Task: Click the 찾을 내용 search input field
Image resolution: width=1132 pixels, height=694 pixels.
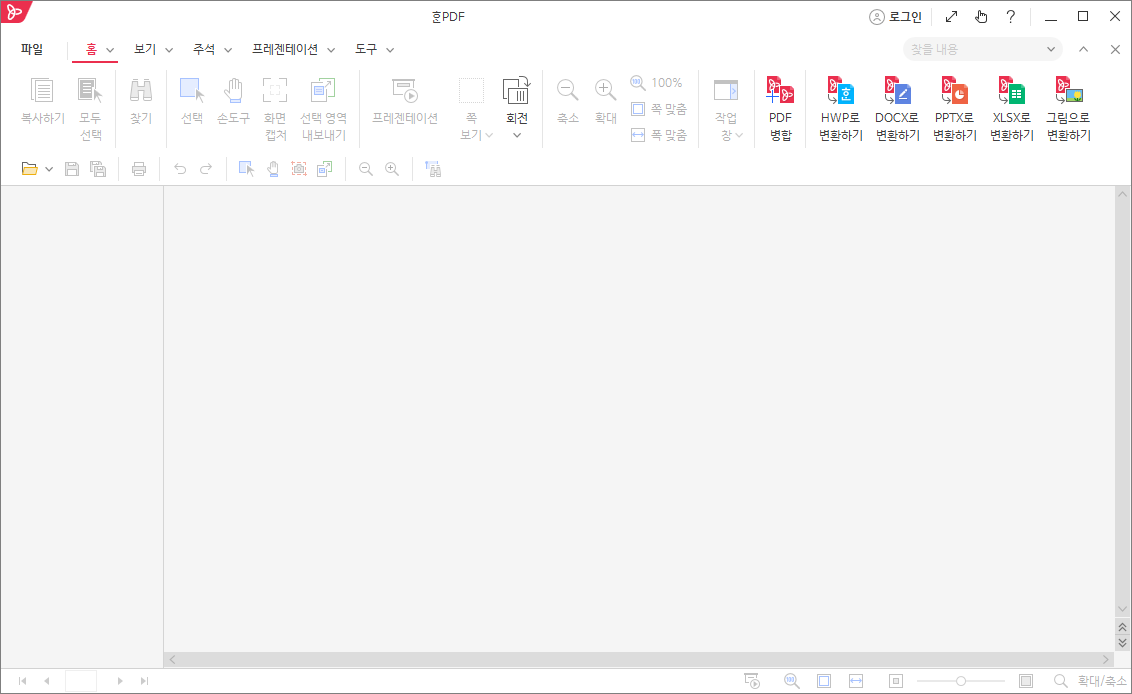Action: click(x=983, y=49)
